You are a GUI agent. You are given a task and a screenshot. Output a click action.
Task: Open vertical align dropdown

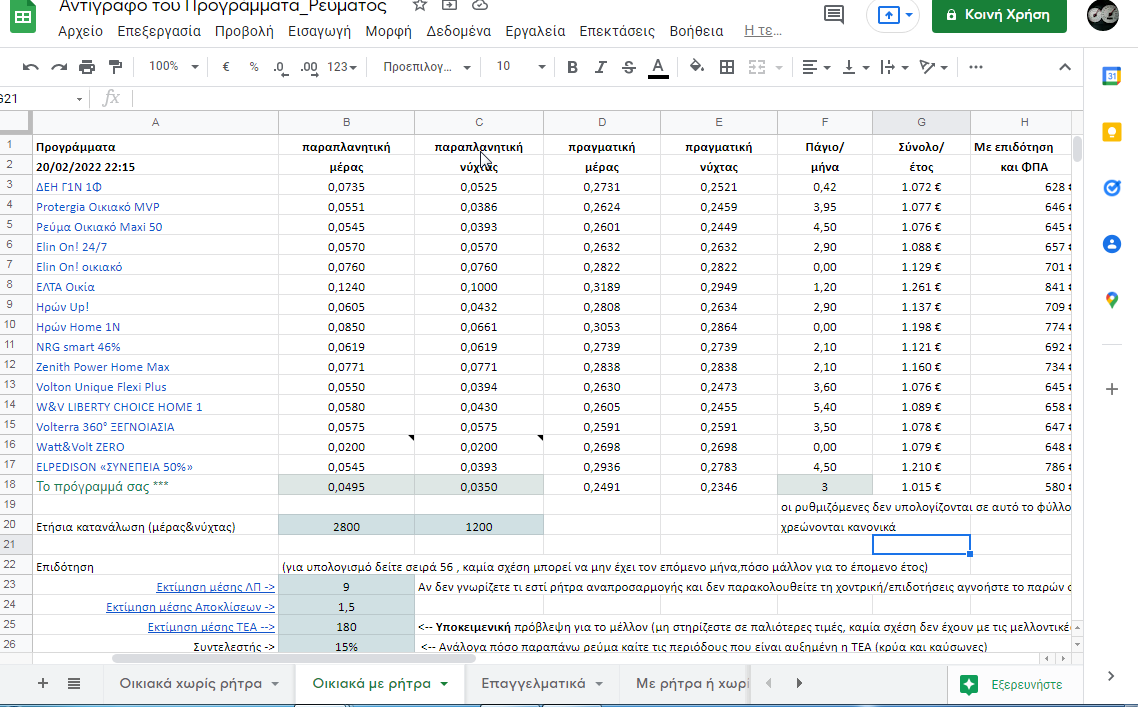[856, 68]
